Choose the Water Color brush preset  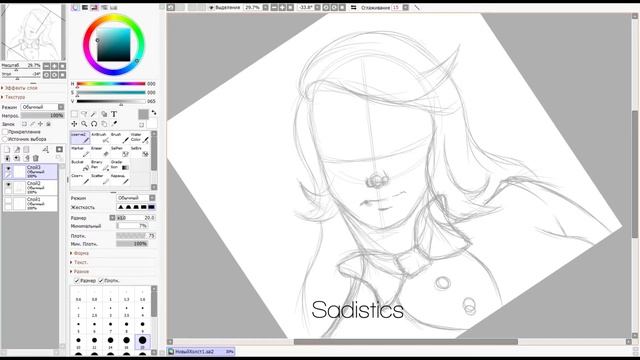pyautogui.click(x=140, y=138)
